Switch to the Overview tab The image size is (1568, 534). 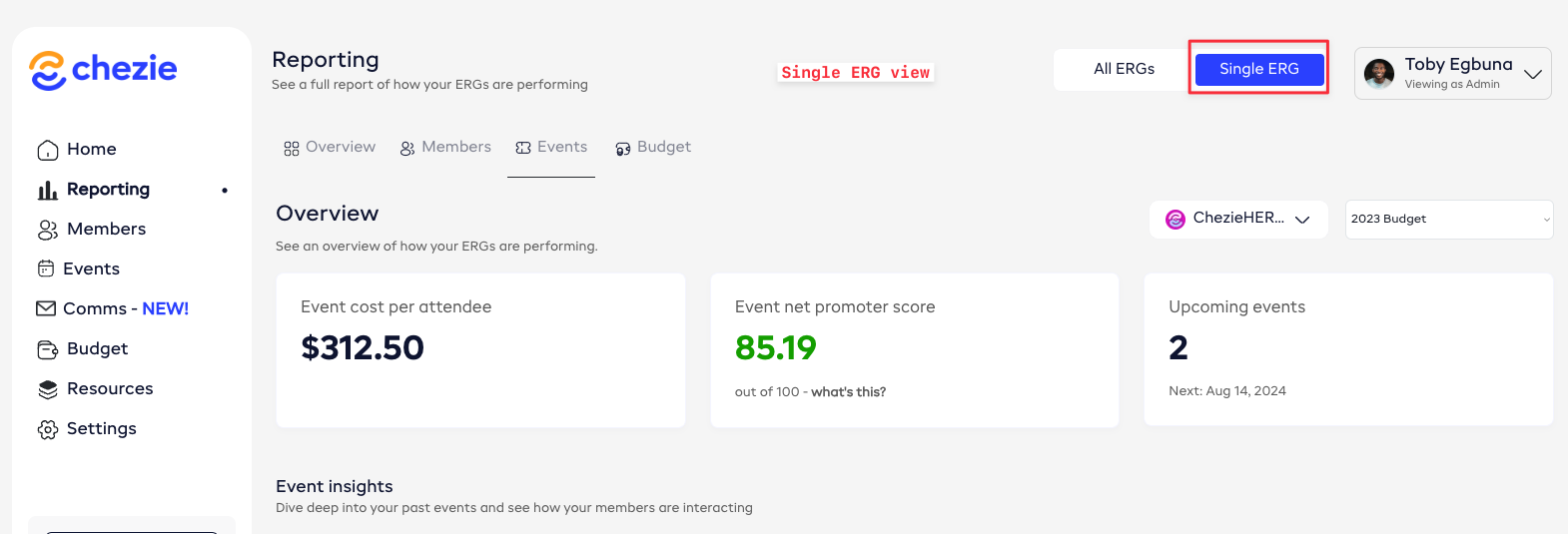[x=330, y=148]
